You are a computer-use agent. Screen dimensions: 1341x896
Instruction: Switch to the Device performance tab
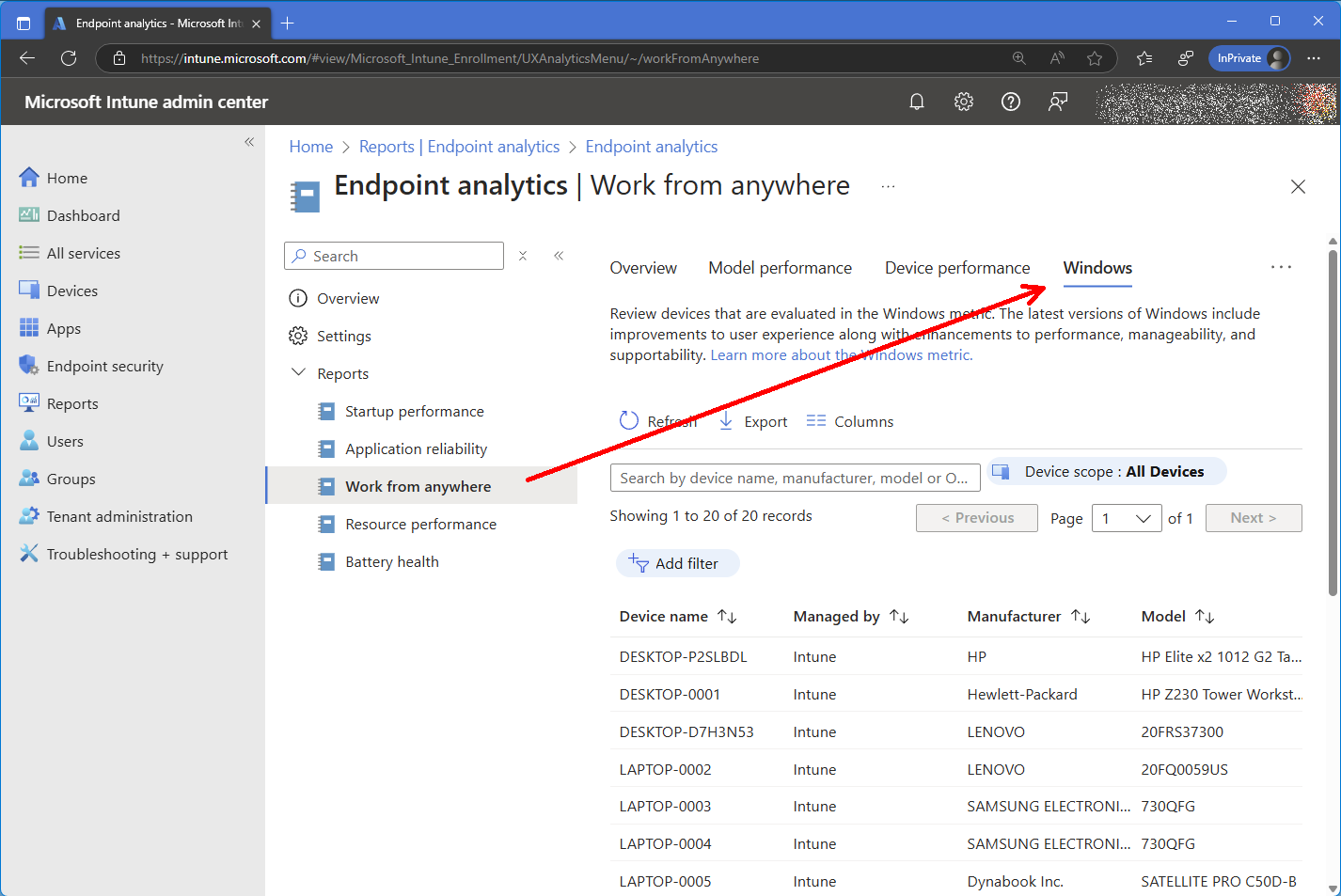click(x=956, y=268)
